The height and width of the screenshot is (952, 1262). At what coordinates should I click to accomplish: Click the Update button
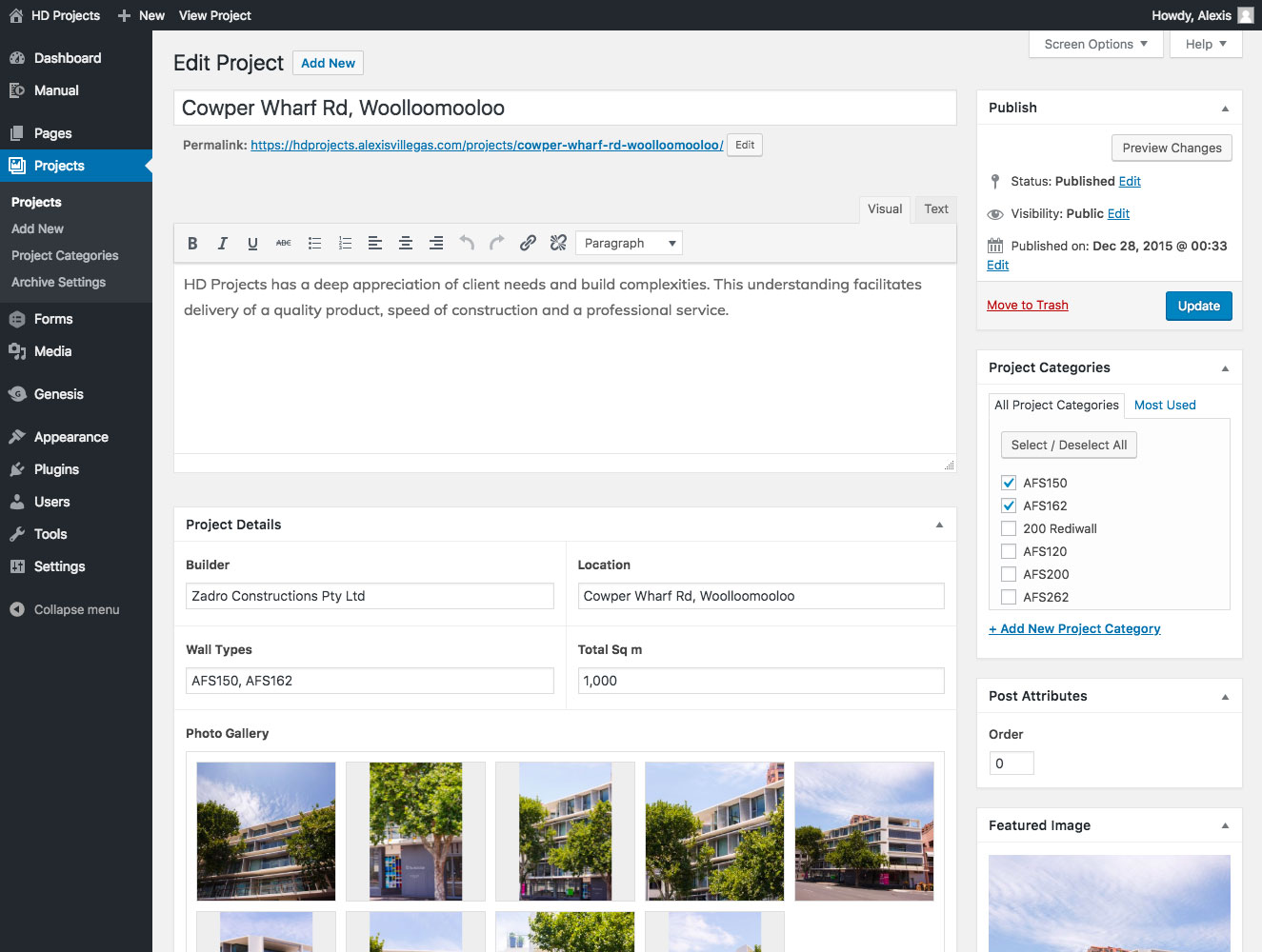1198,306
